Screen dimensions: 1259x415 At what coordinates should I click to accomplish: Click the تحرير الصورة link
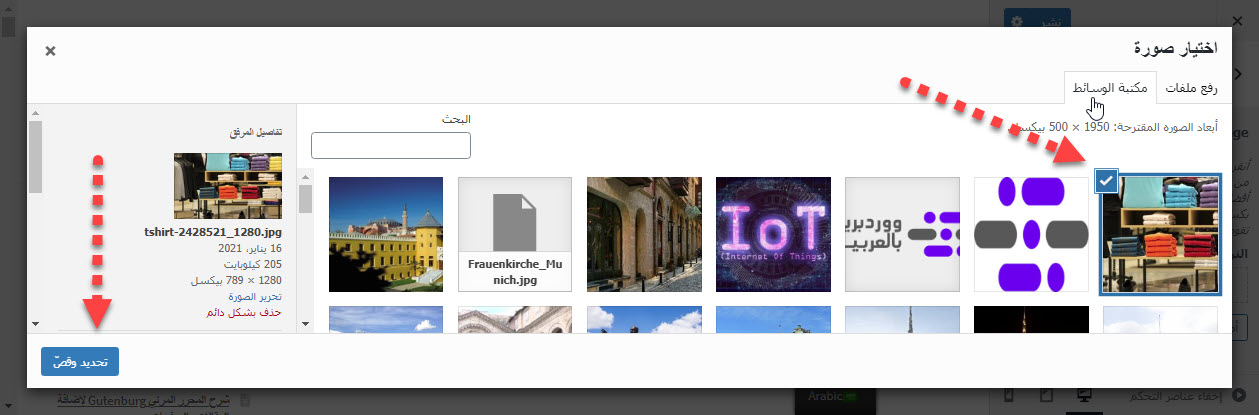coord(257,297)
